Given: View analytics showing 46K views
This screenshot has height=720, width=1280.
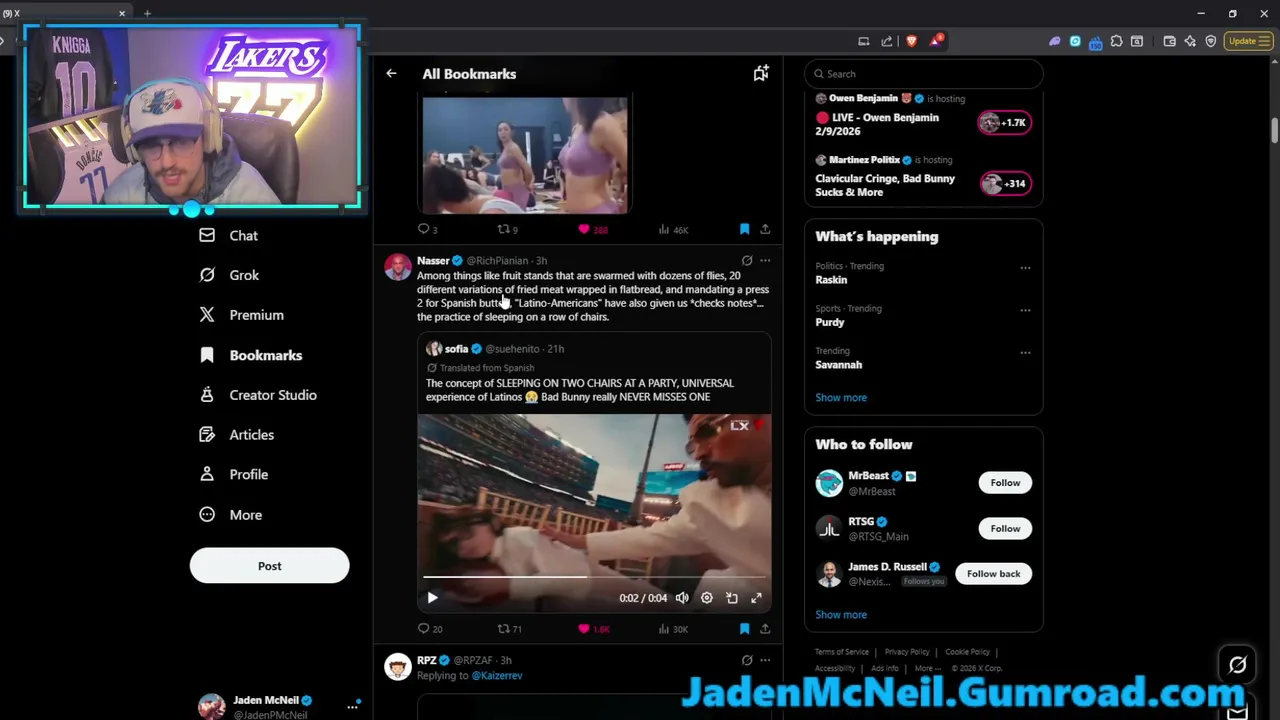Looking at the screenshot, I should point(673,230).
